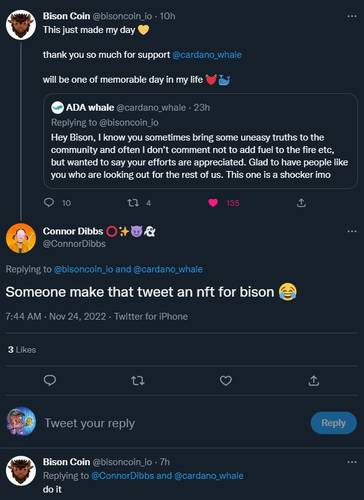The height and width of the screenshot is (500, 364).
Task: Open more options for Connor Dibbs' tweet
Action: 352,231
